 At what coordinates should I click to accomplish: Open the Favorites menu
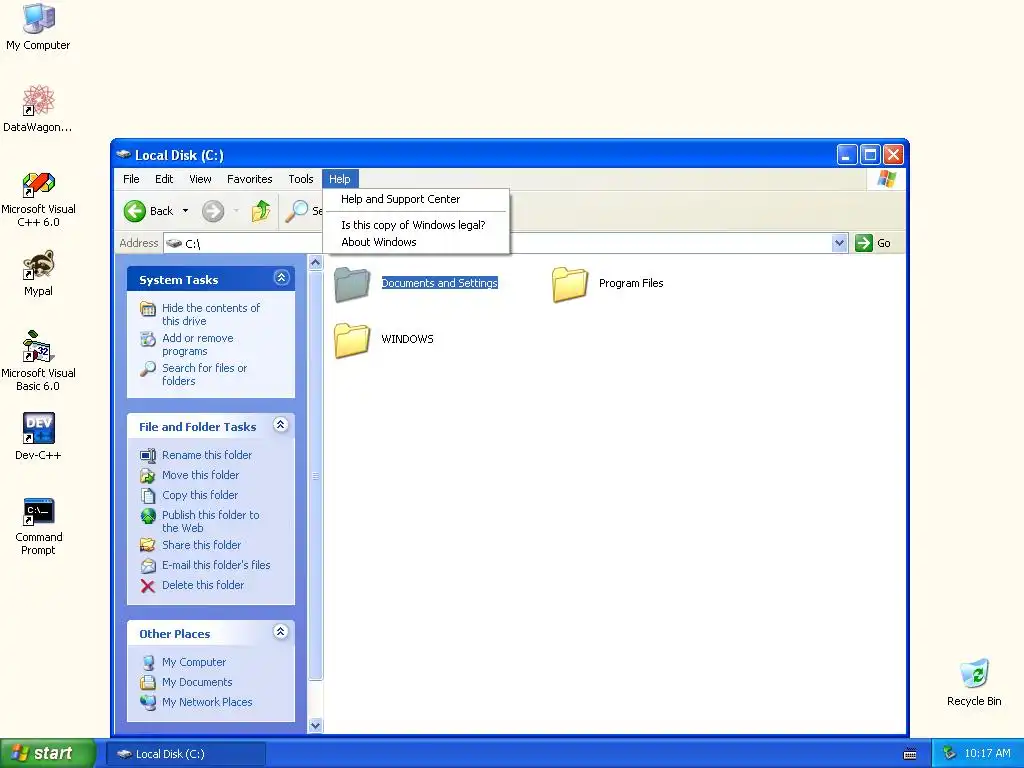249,179
